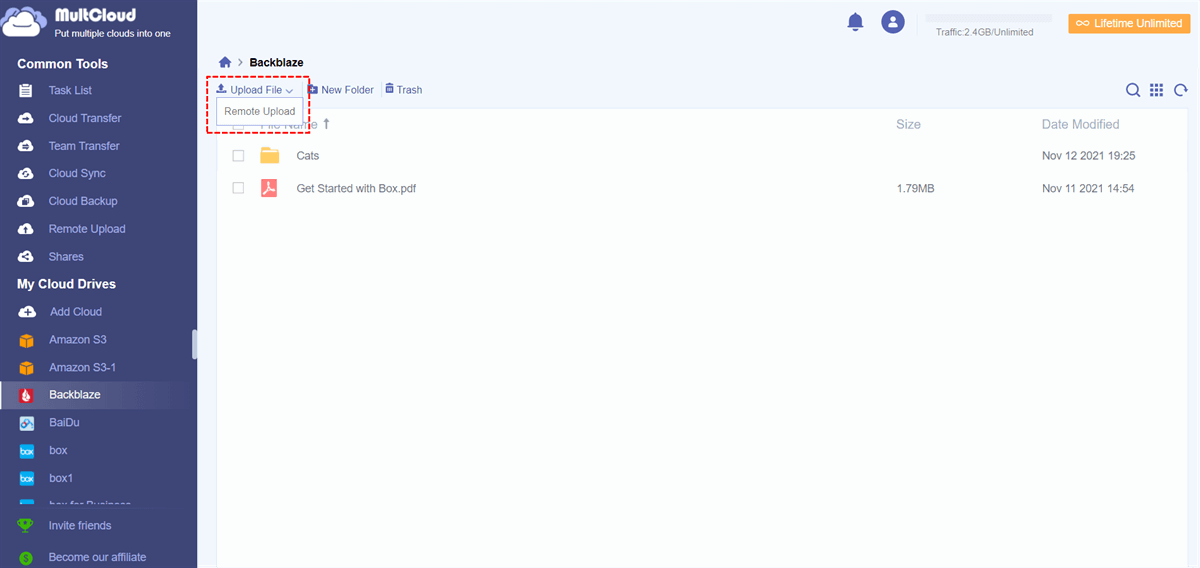The width and height of the screenshot is (1200, 568).
Task: Choose Remote Upload from the dropdown menu
Action: [260, 112]
